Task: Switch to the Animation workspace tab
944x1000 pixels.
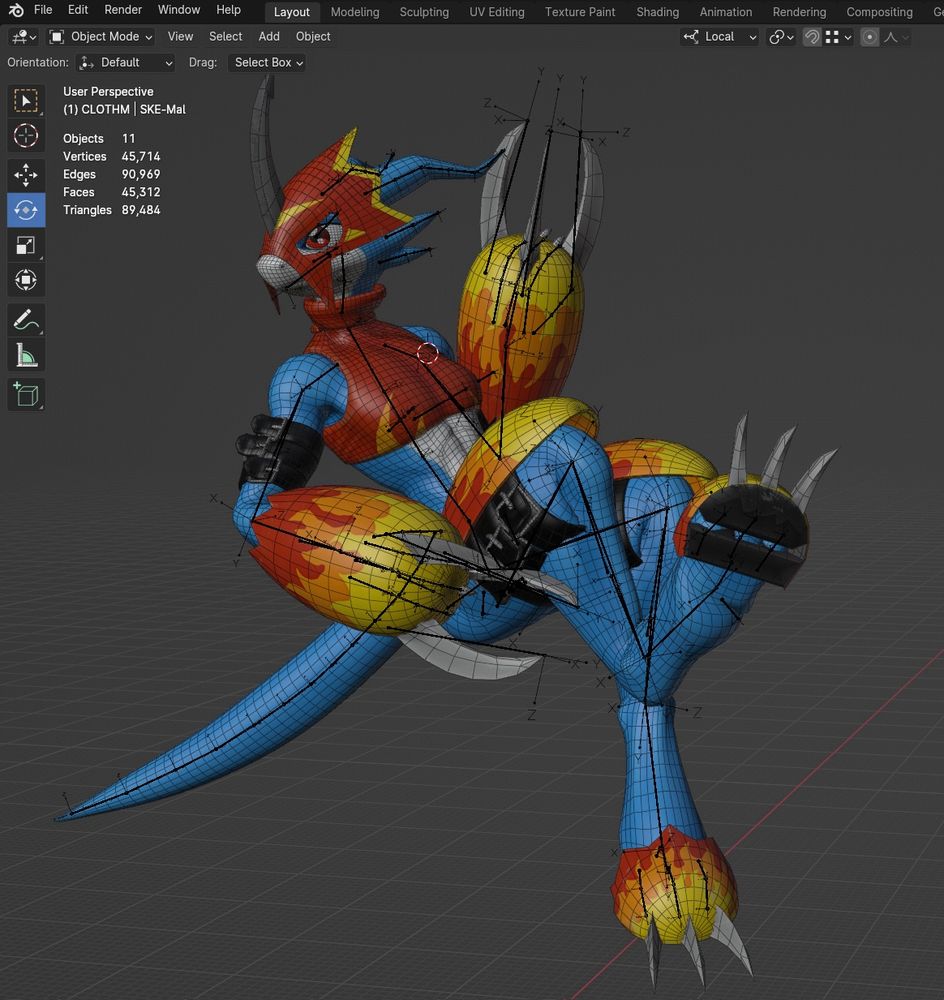Action: coord(726,12)
